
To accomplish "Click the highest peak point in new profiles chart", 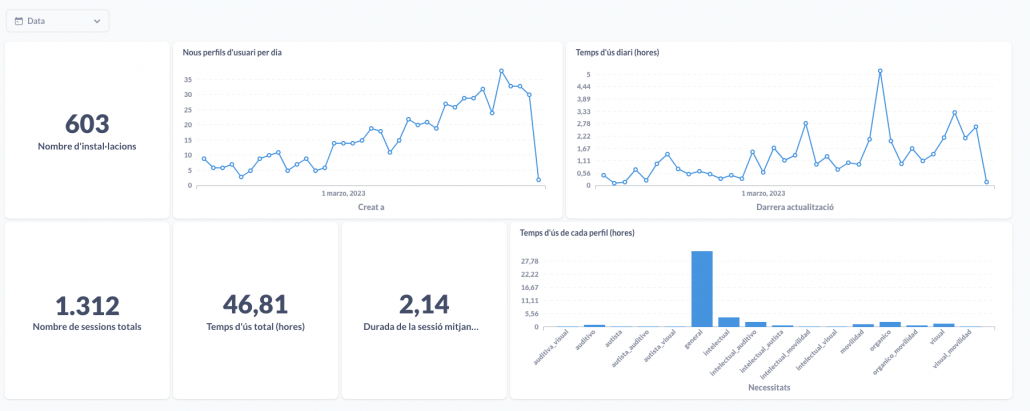I will (x=501, y=71).
